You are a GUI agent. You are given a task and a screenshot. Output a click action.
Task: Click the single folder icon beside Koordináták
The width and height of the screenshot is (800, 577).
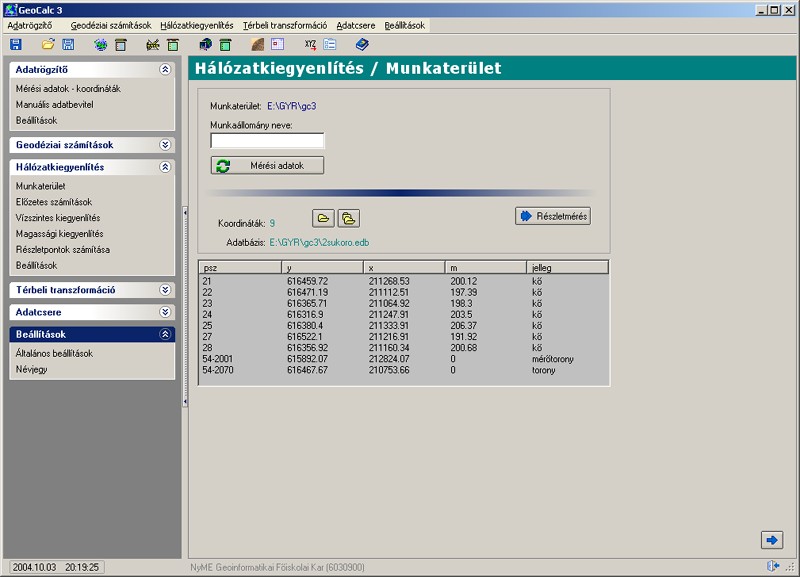(323, 218)
